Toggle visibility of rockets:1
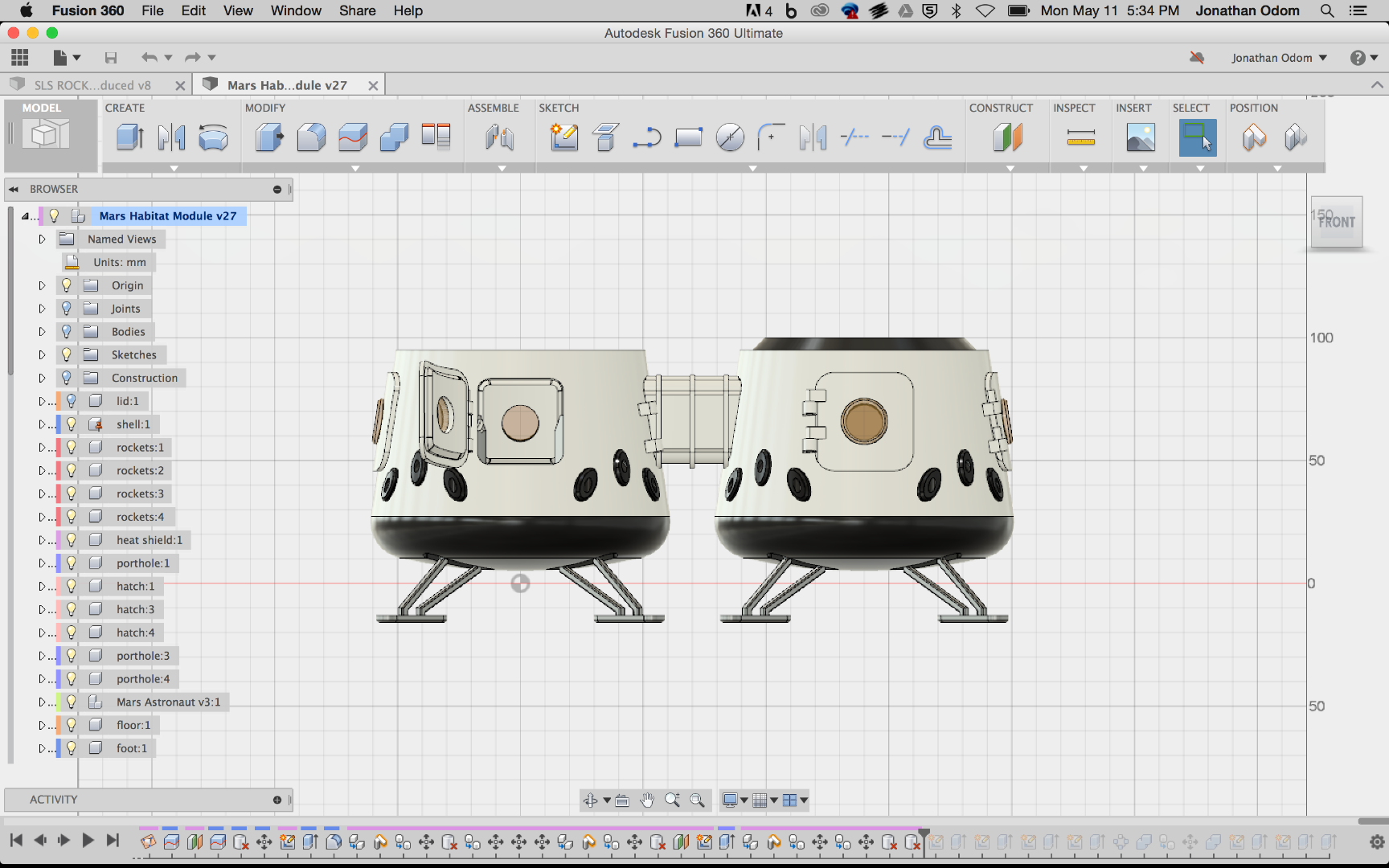1389x868 pixels. [x=71, y=448]
